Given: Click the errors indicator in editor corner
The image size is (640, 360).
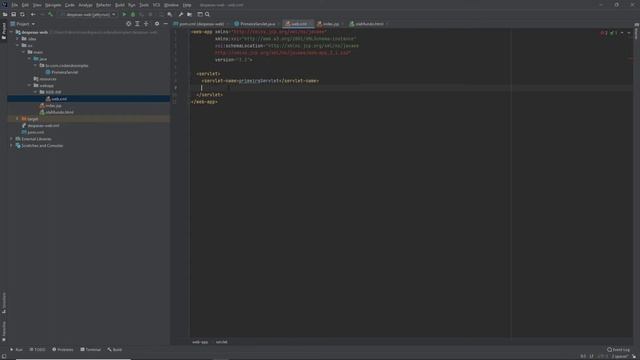Looking at the screenshot, I should click(604, 33).
